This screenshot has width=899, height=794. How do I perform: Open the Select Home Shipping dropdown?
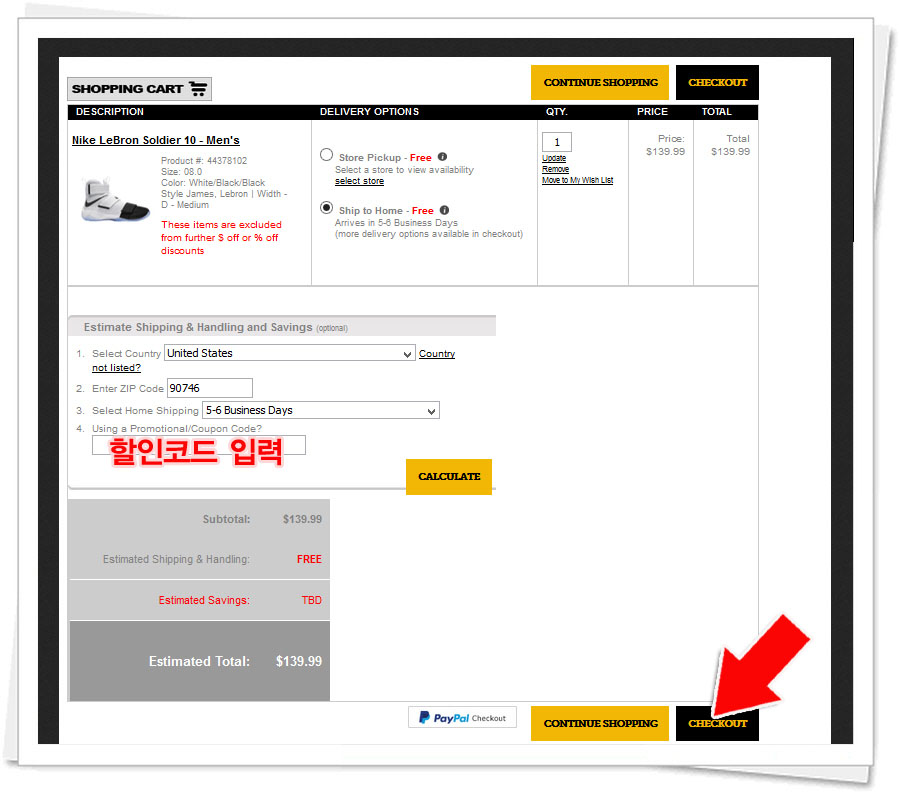(x=321, y=410)
